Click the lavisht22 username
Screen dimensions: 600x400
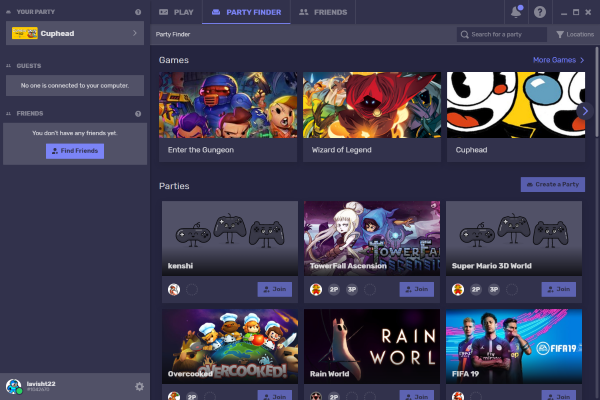tap(41, 384)
